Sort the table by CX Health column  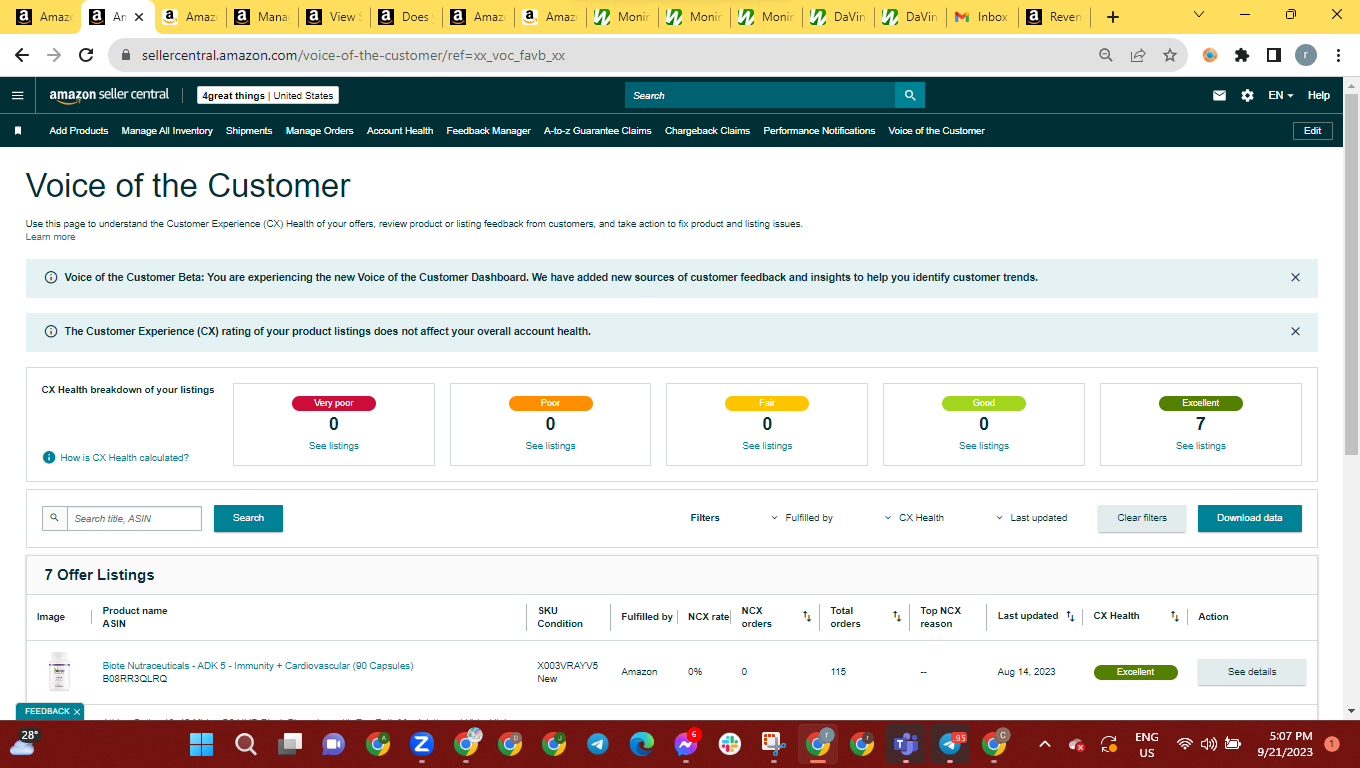[1175, 616]
